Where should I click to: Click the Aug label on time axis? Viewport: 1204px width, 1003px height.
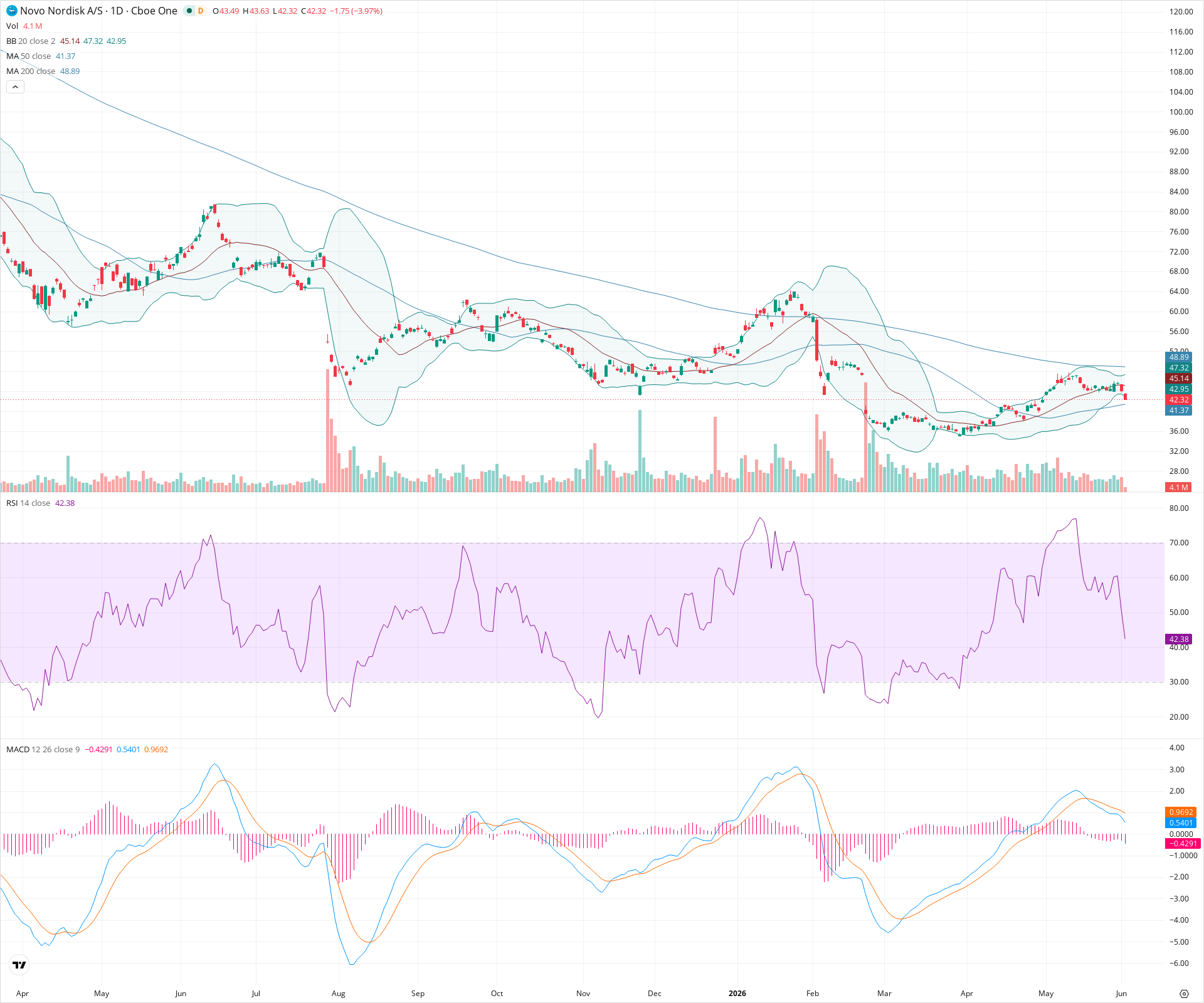(x=339, y=994)
